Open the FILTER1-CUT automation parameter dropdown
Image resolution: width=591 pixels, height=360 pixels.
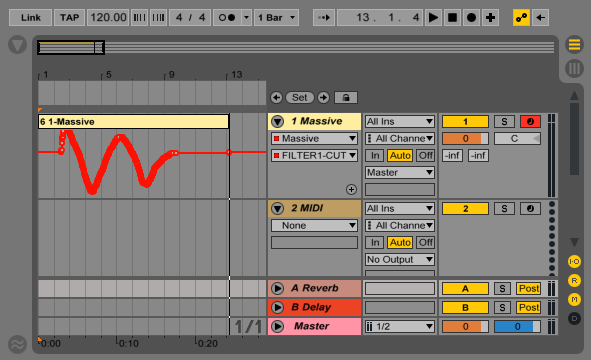point(314,155)
